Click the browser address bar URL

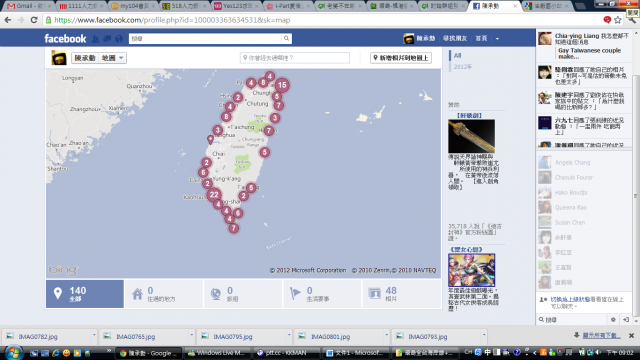pyautogui.click(x=172, y=20)
